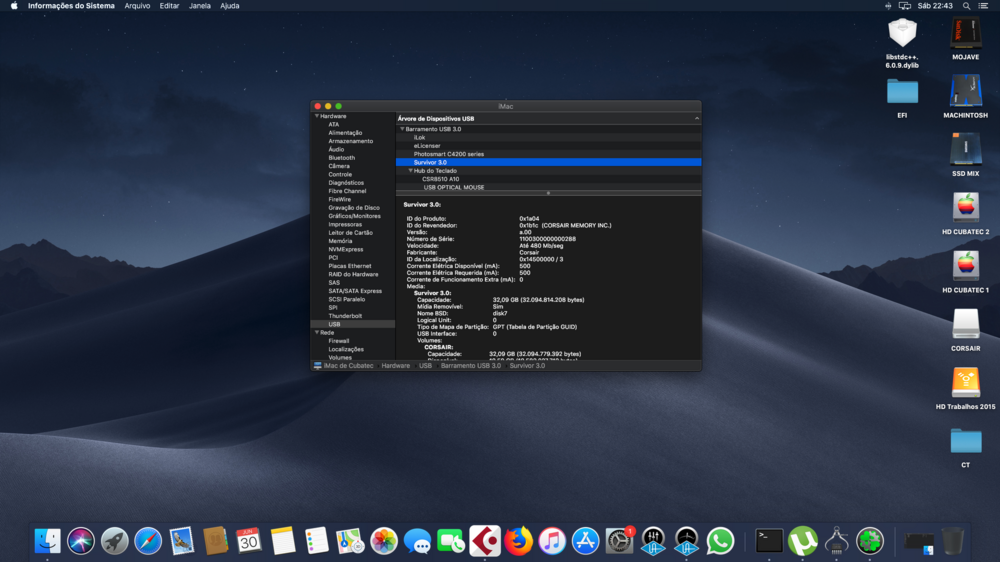Click Hardware in the bottom path bar
The image size is (1000, 562).
tap(395, 366)
